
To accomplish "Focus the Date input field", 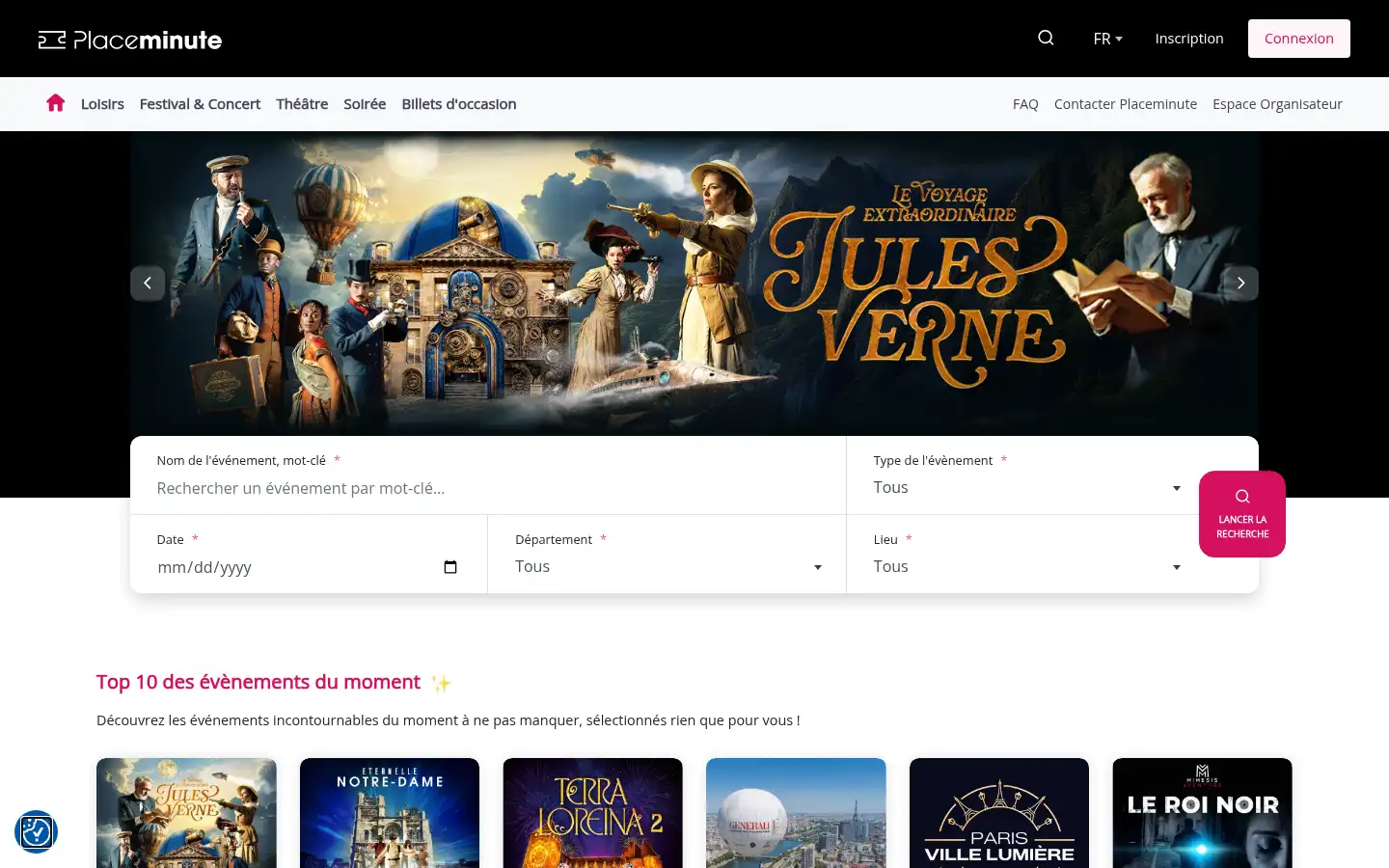I will pyautogui.click(x=308, y=567).
